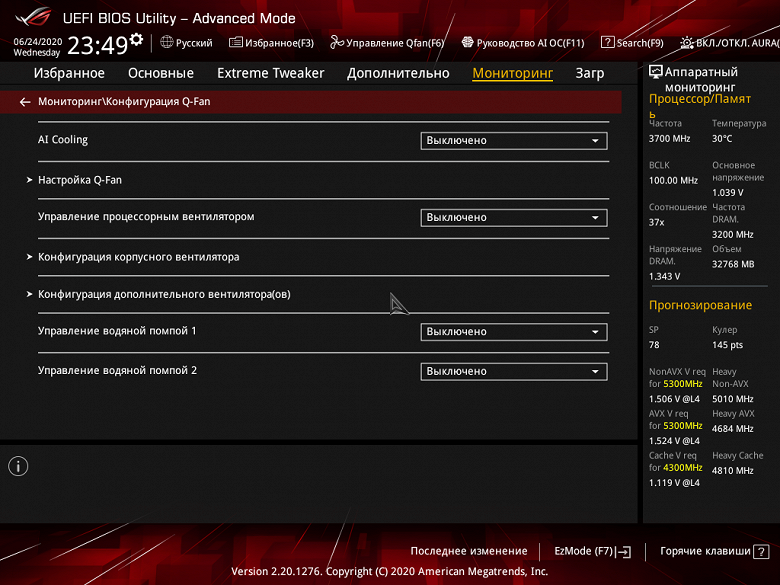Click the 32768 MB memory size value
The image size is (780, 585).
[x=733, y=264]
